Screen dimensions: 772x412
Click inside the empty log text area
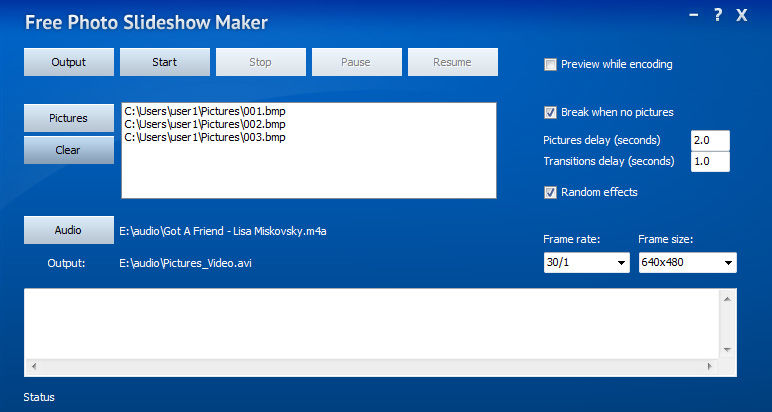[x=371, y=324]
